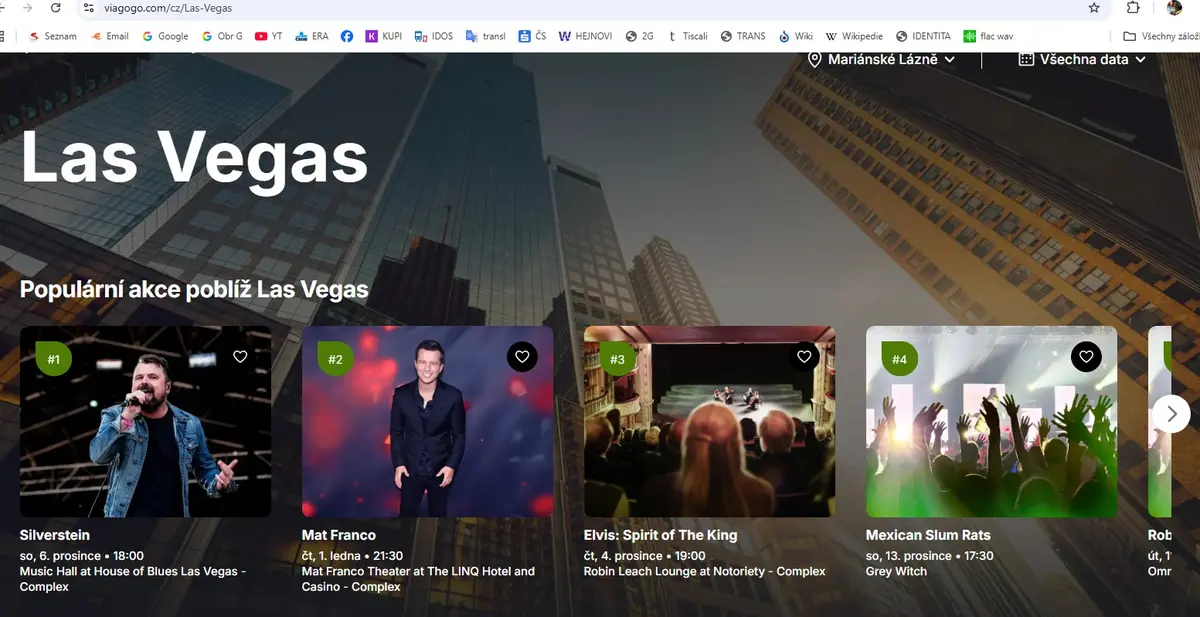Open the Email bookmark
This screenshot has width=1200, height=617.
110,36
